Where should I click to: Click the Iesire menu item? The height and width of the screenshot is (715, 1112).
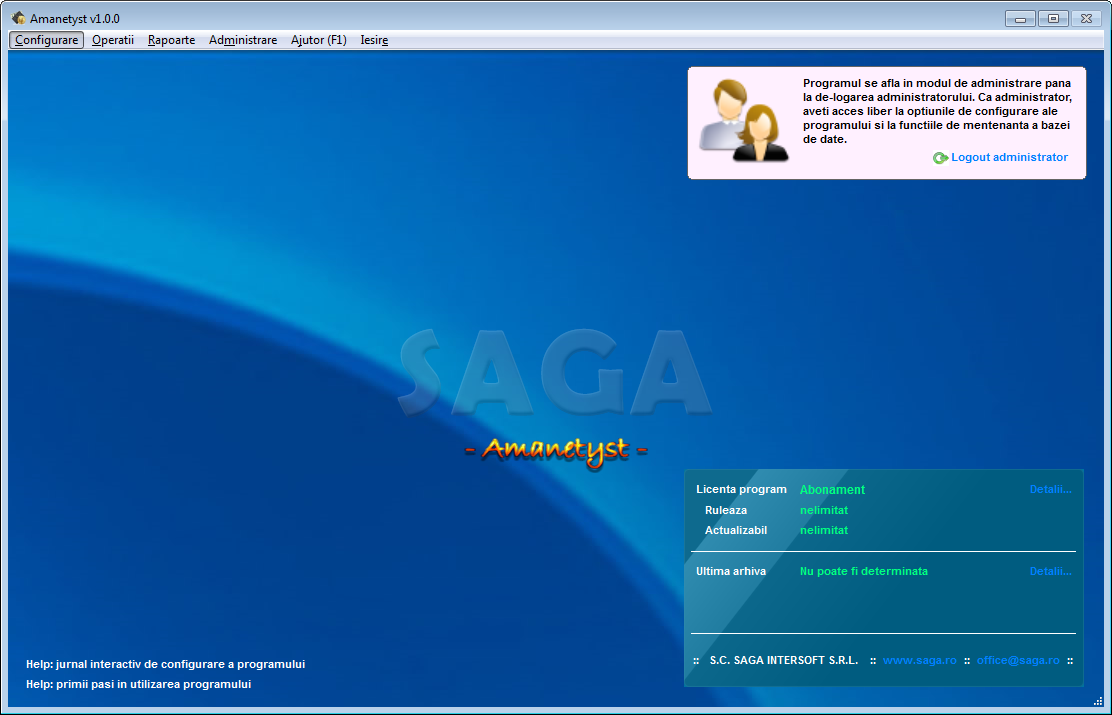(374, 40)
